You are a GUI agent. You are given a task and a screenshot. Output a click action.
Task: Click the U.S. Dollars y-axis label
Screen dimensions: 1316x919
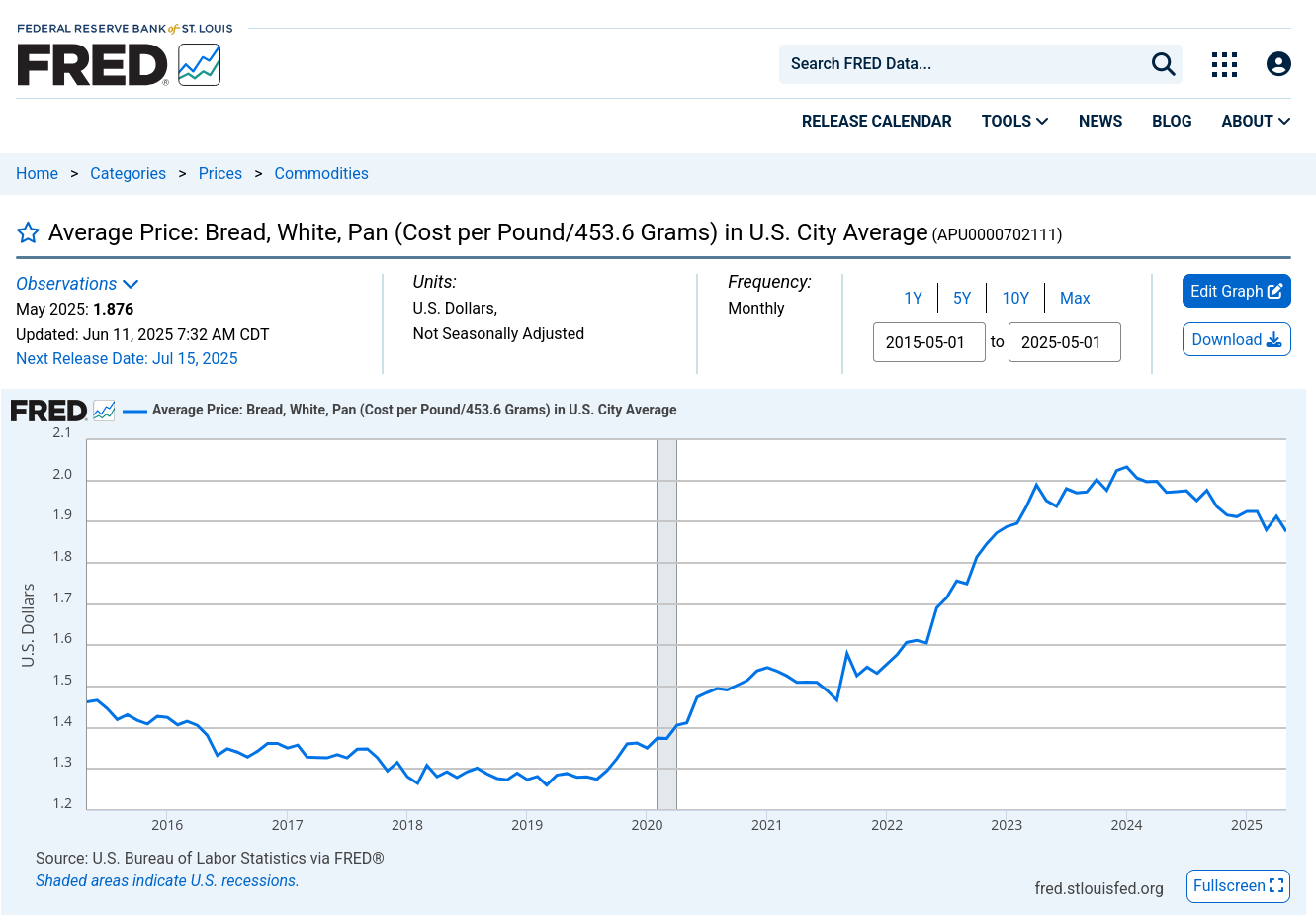(x=28, y=624)
